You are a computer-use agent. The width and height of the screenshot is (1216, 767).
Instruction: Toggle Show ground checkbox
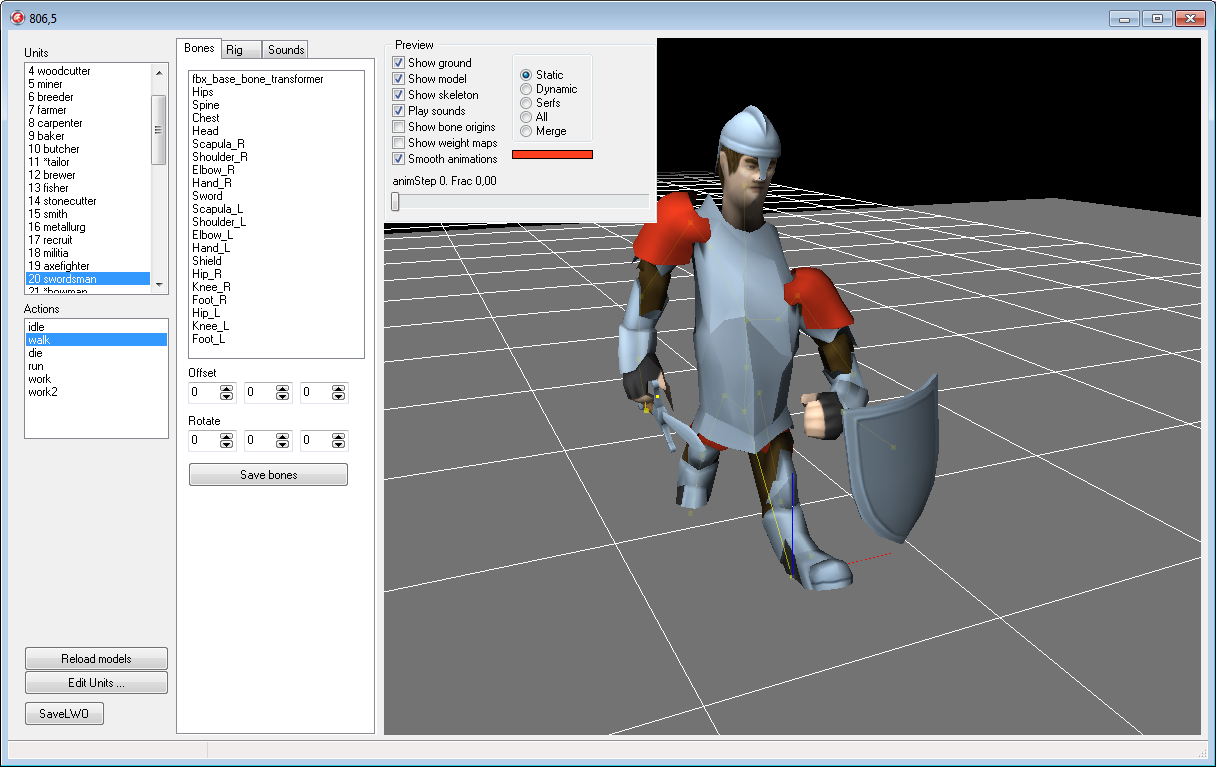pos(399,63)
